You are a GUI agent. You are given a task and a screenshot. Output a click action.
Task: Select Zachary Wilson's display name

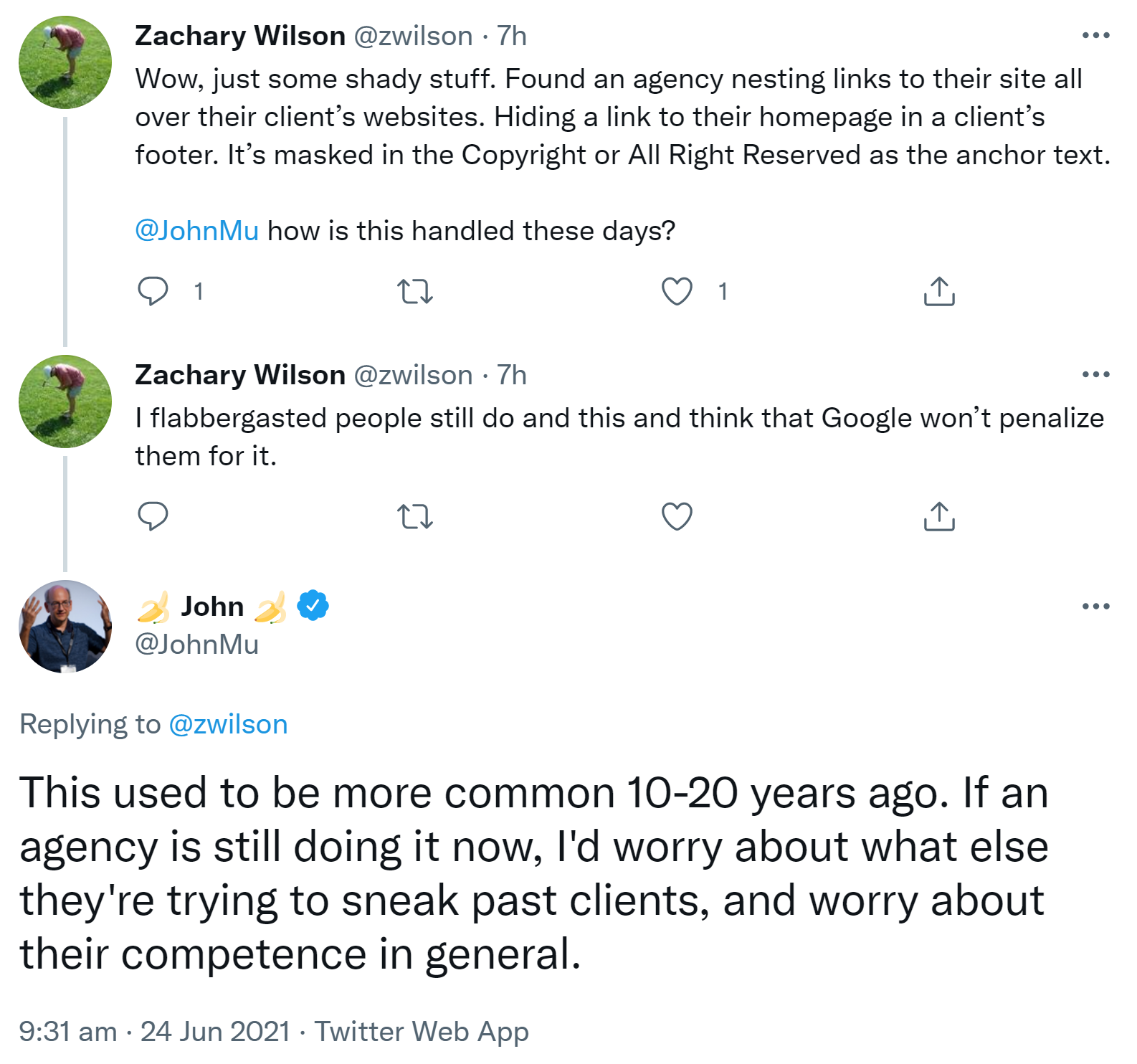click(x=239, y=35)
